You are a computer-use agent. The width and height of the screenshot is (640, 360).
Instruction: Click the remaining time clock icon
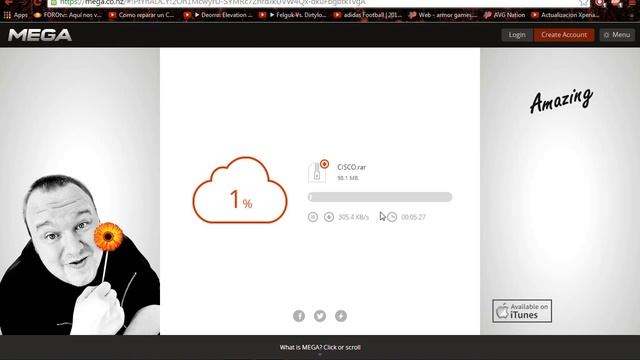[x=392, y=217]
